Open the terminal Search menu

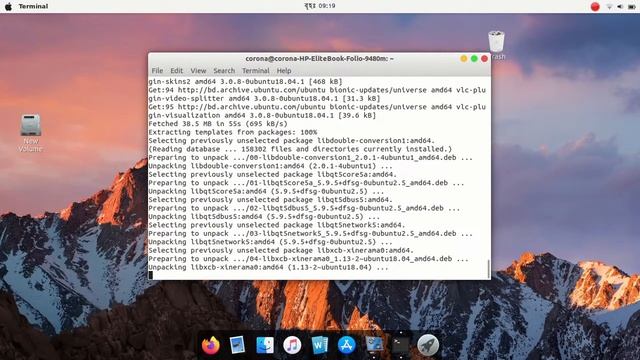224,71
